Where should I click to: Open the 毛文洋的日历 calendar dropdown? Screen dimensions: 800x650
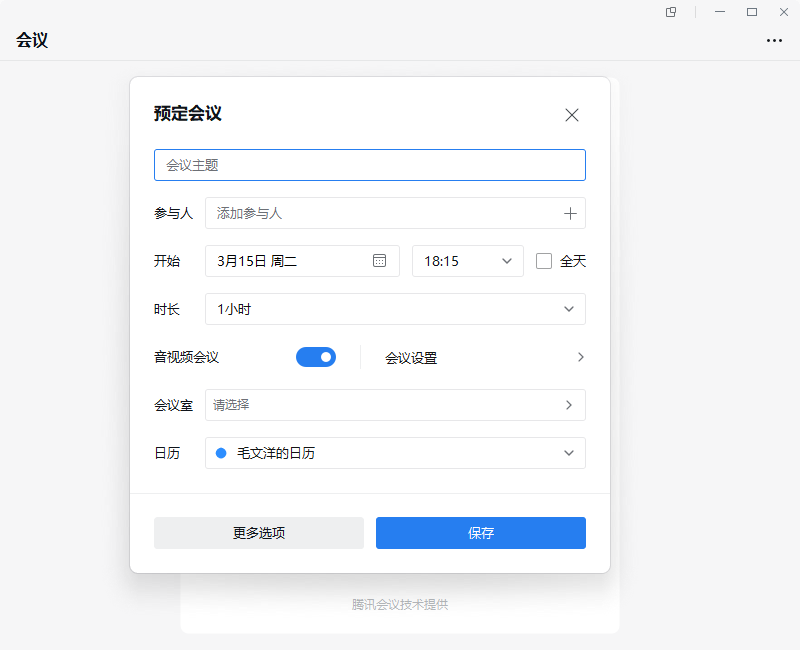tap(395, 453)
